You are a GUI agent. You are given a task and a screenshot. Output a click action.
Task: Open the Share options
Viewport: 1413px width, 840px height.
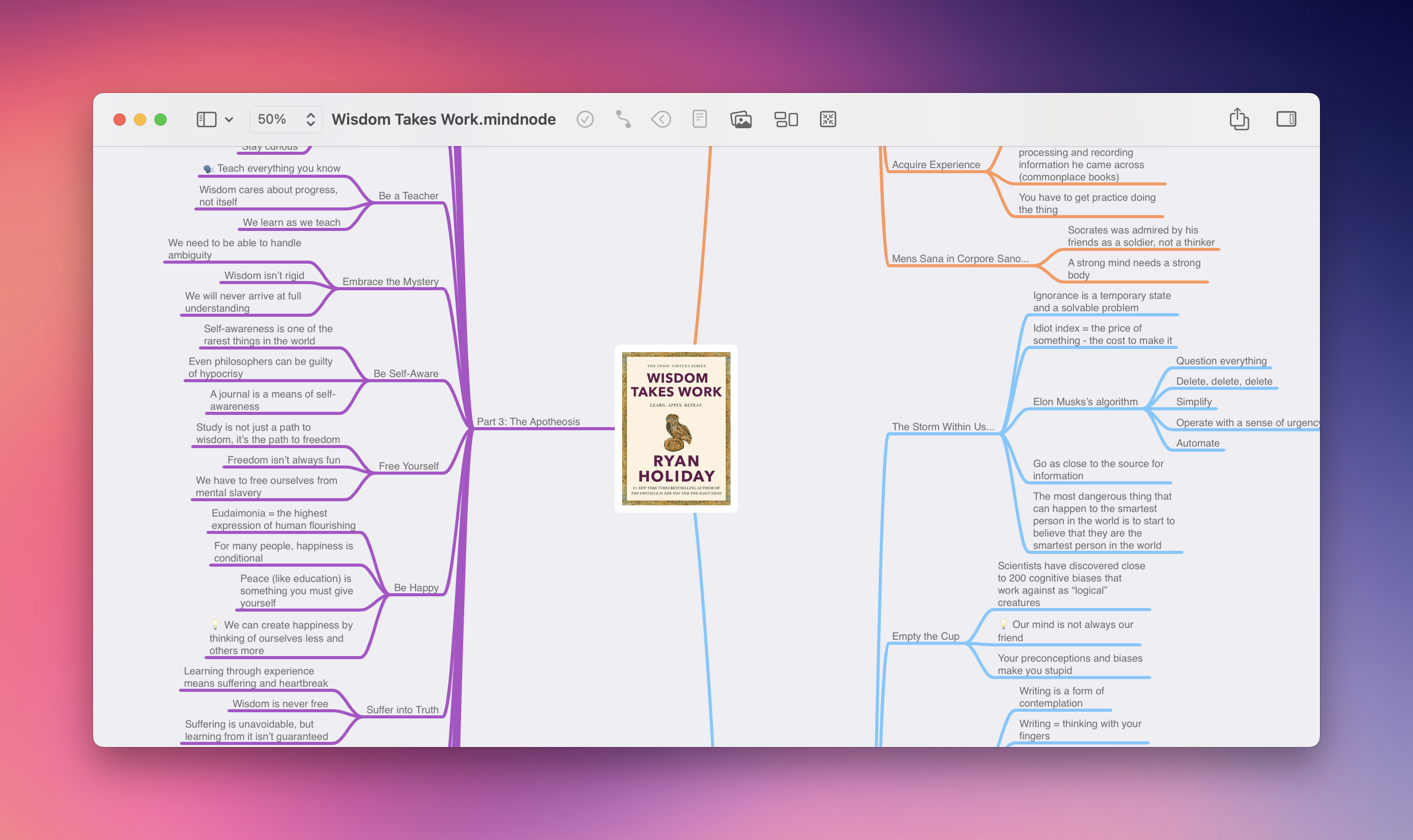coord(1241,119)
